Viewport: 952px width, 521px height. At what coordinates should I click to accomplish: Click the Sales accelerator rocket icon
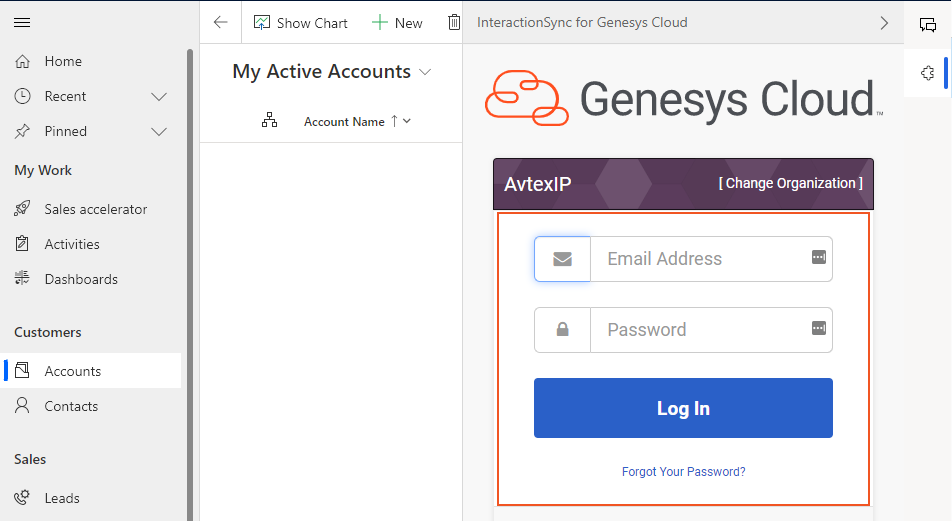pyautogui.click(x=22, y=209)
